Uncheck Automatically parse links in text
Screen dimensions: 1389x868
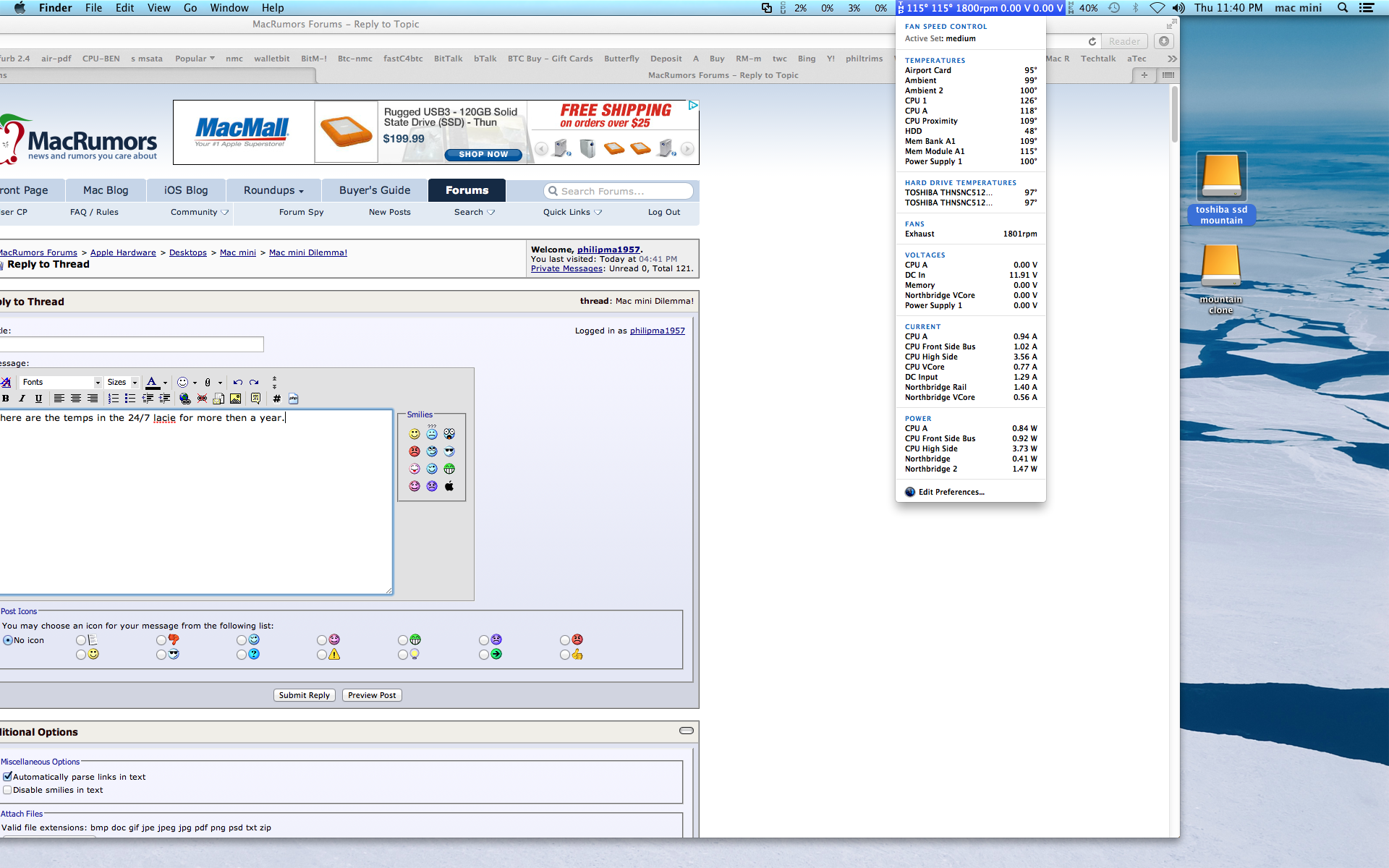point(7,777)
